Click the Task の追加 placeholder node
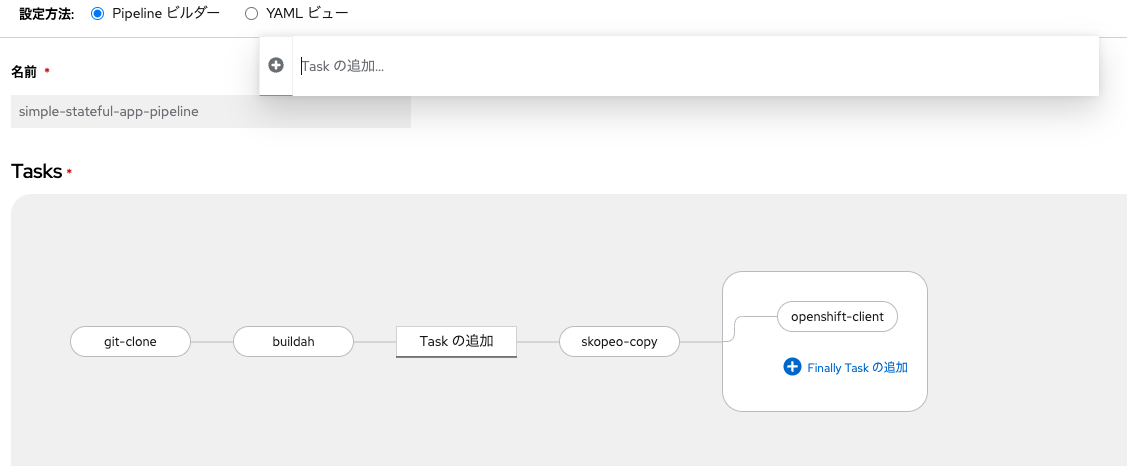1127x466 pixels. pyautogui.click(x=456, y=342)
